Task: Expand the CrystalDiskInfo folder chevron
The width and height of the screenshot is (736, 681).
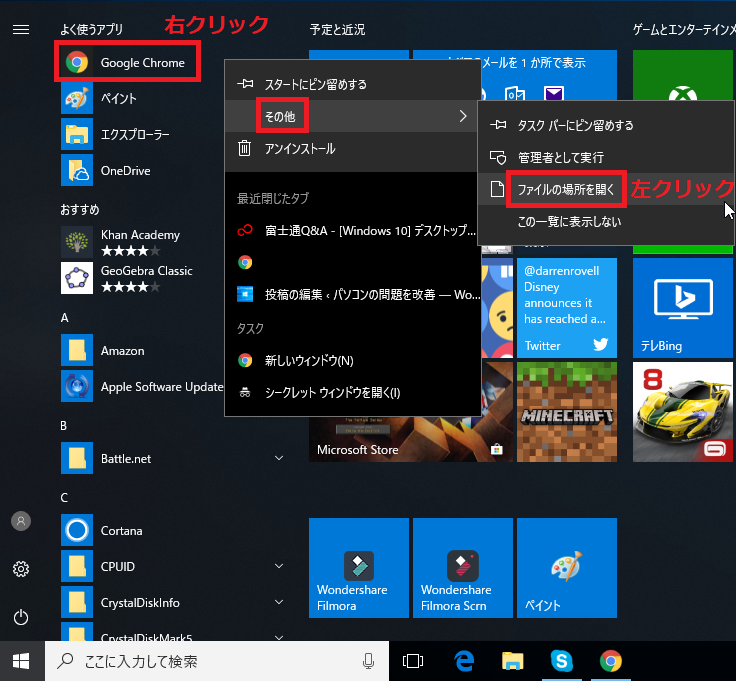Action: pos(279,602)
